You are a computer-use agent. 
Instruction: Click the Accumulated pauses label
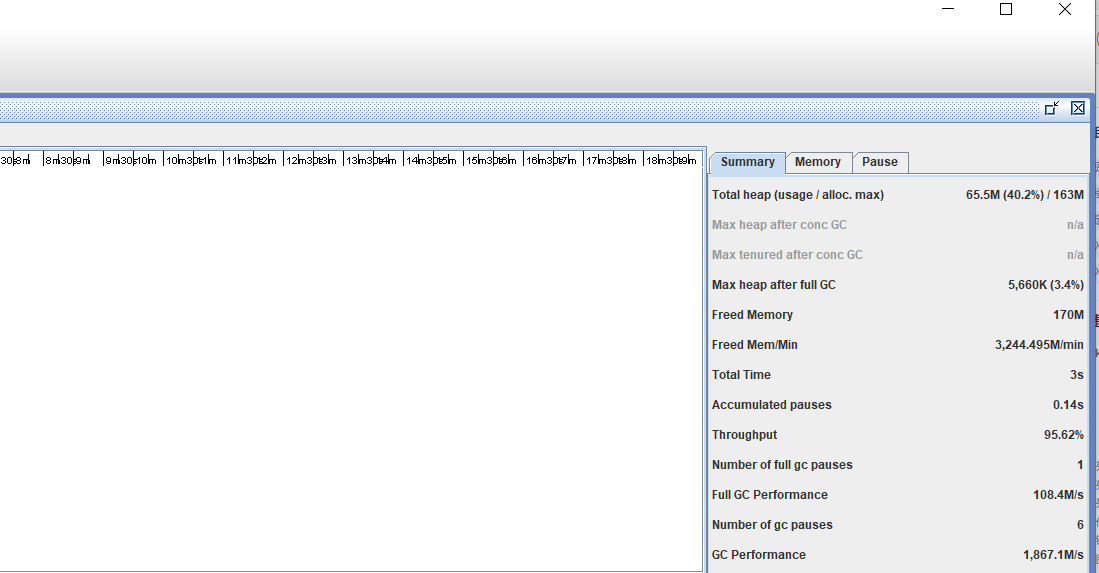[772, 405]
